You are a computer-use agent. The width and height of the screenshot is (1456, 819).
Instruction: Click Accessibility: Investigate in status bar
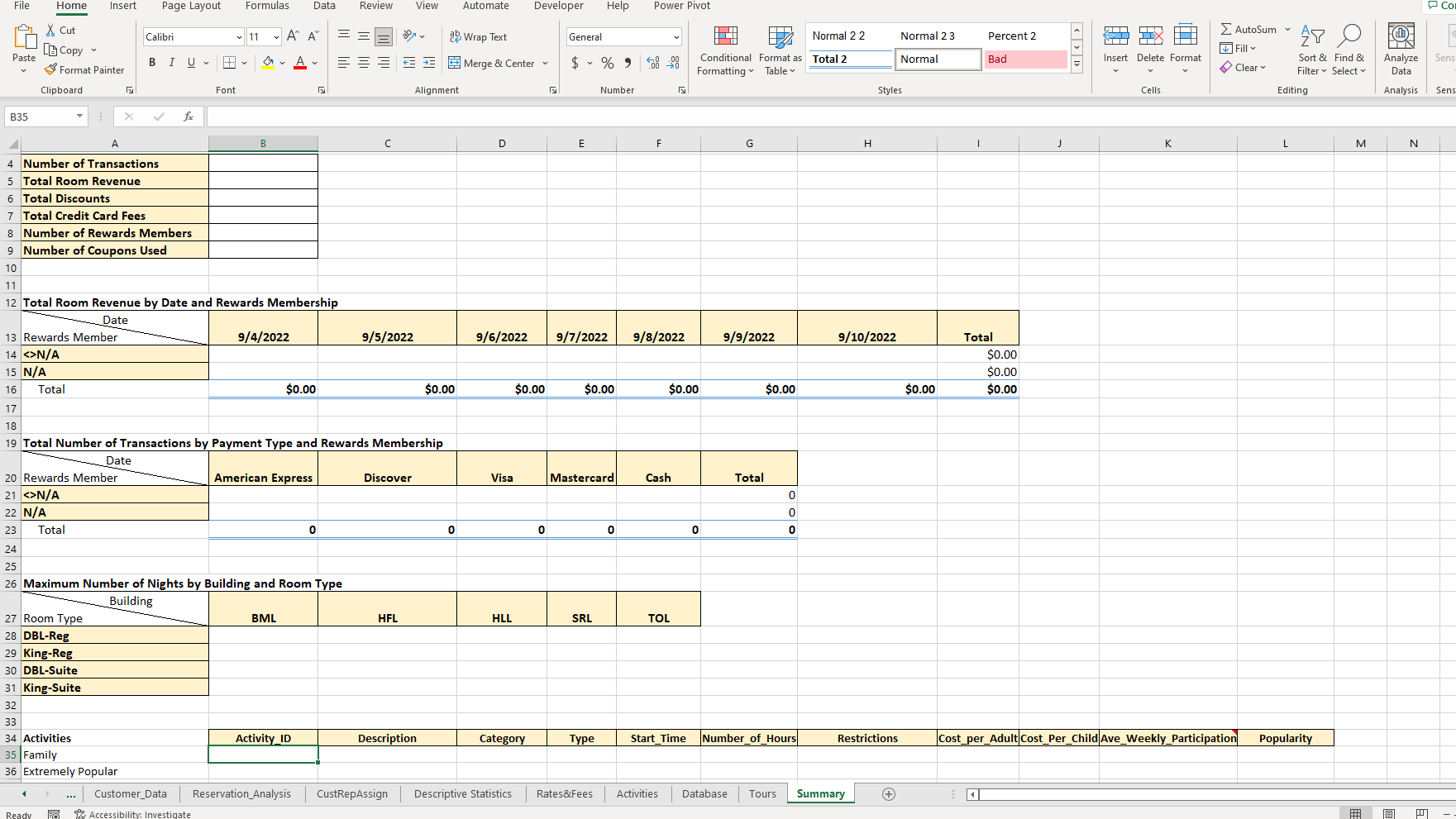click(132, 814)
